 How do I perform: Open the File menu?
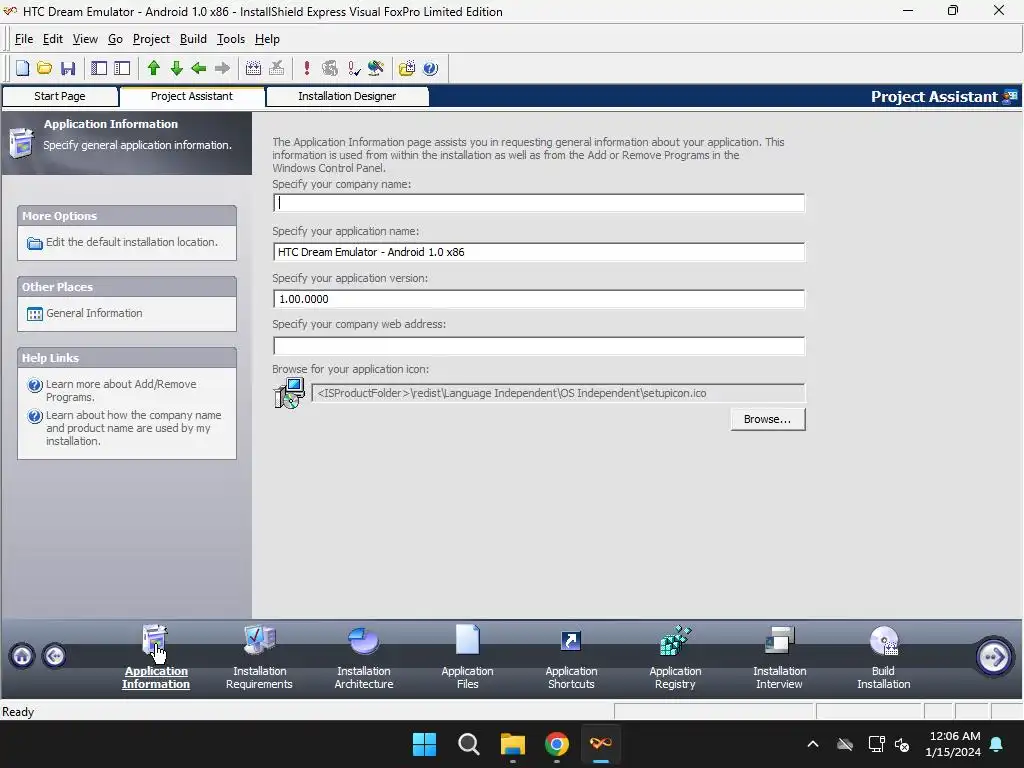tap(24, 39)
